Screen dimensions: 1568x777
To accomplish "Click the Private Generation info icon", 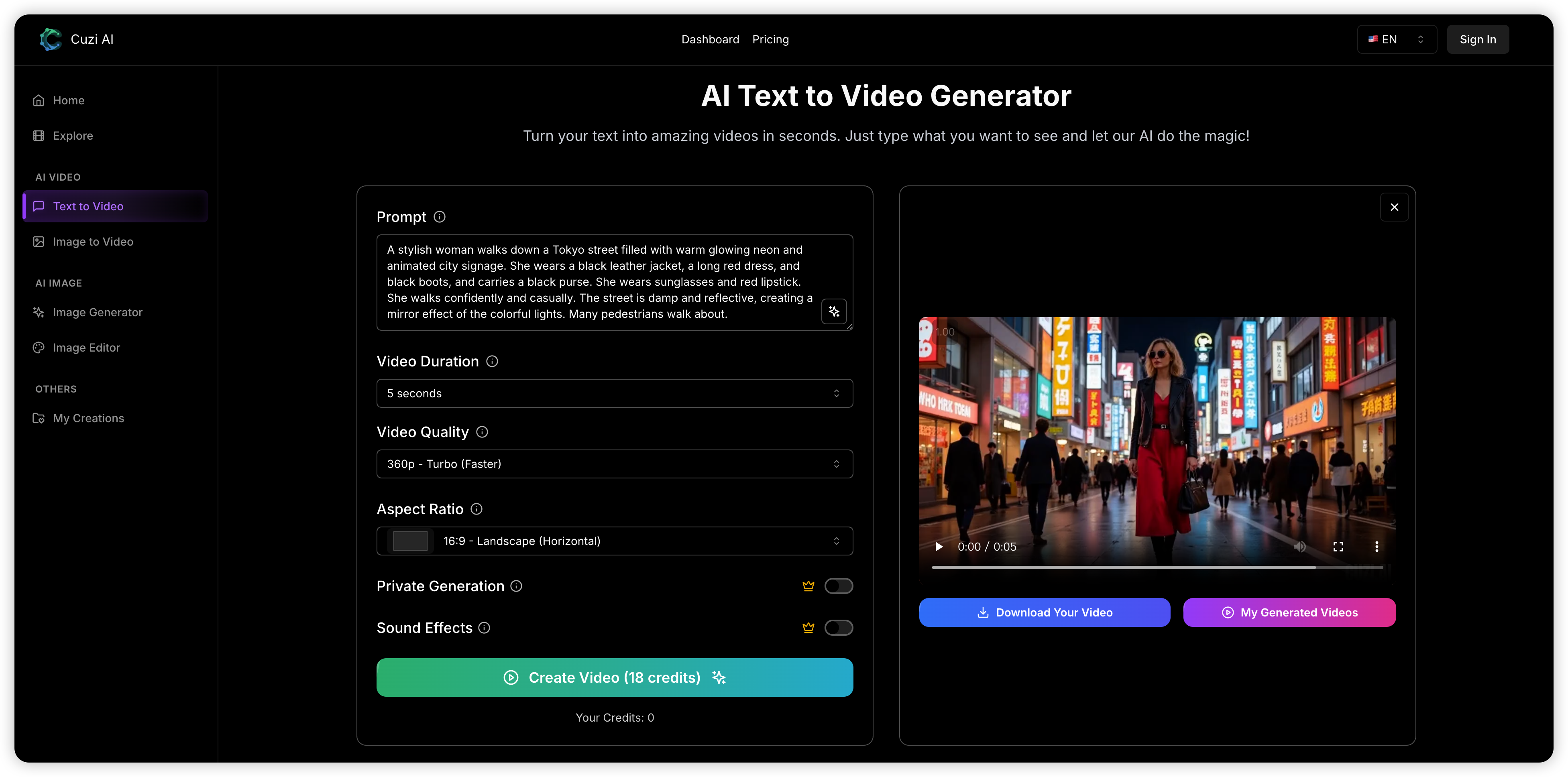I will pos(516,586).
